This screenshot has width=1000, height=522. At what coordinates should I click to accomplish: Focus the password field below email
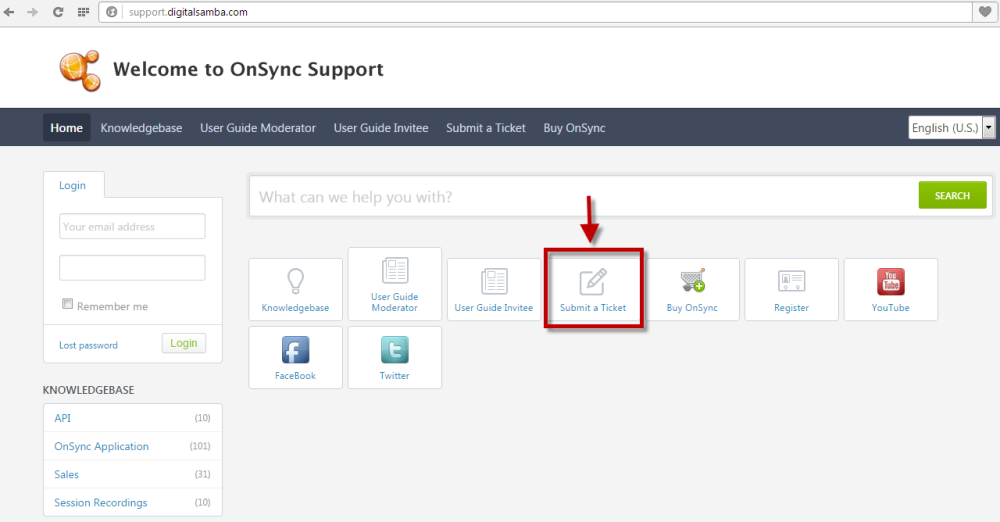pyautogui.click(x=132, y=267)
